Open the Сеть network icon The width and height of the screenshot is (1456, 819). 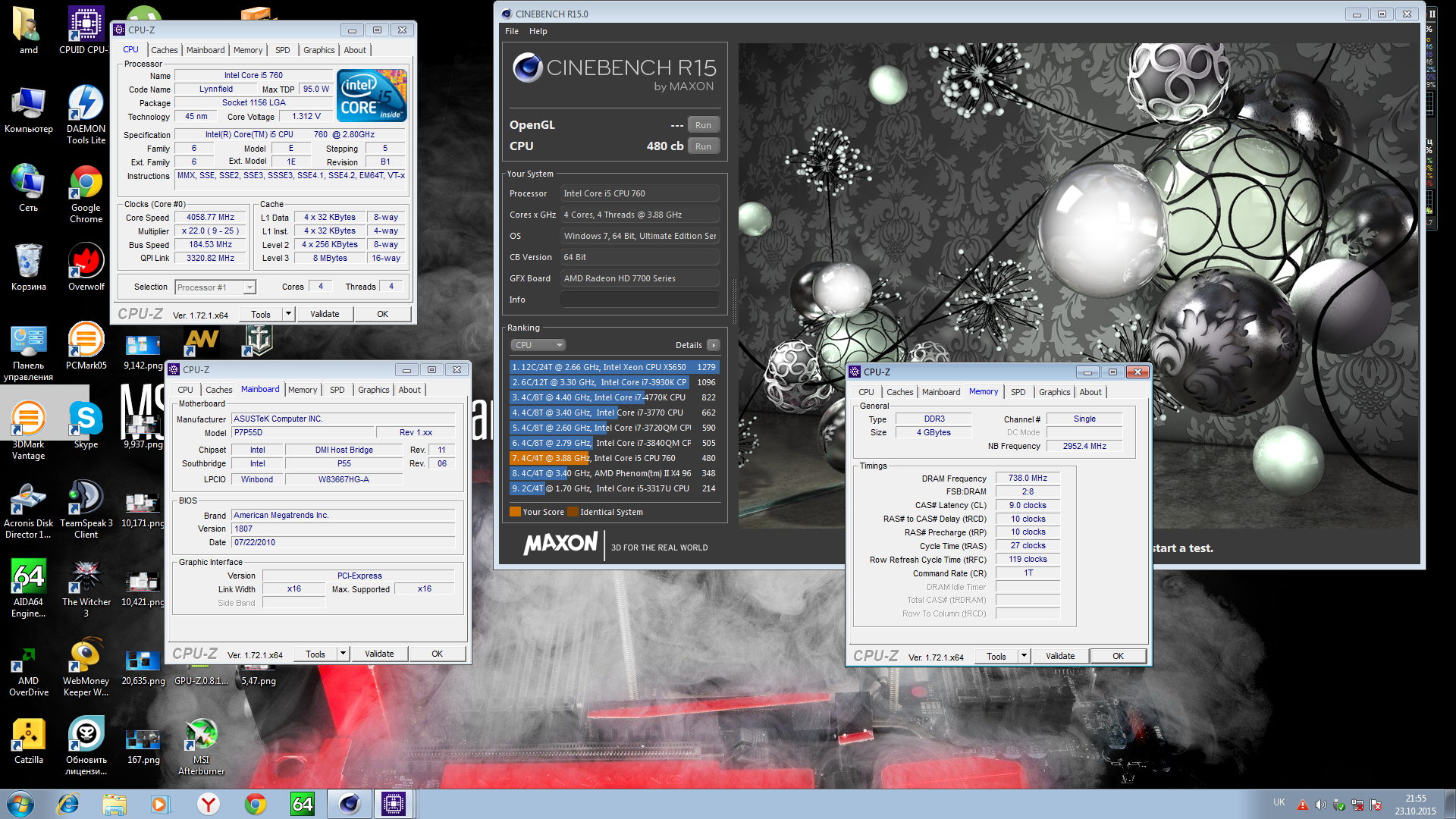point(28,189)
